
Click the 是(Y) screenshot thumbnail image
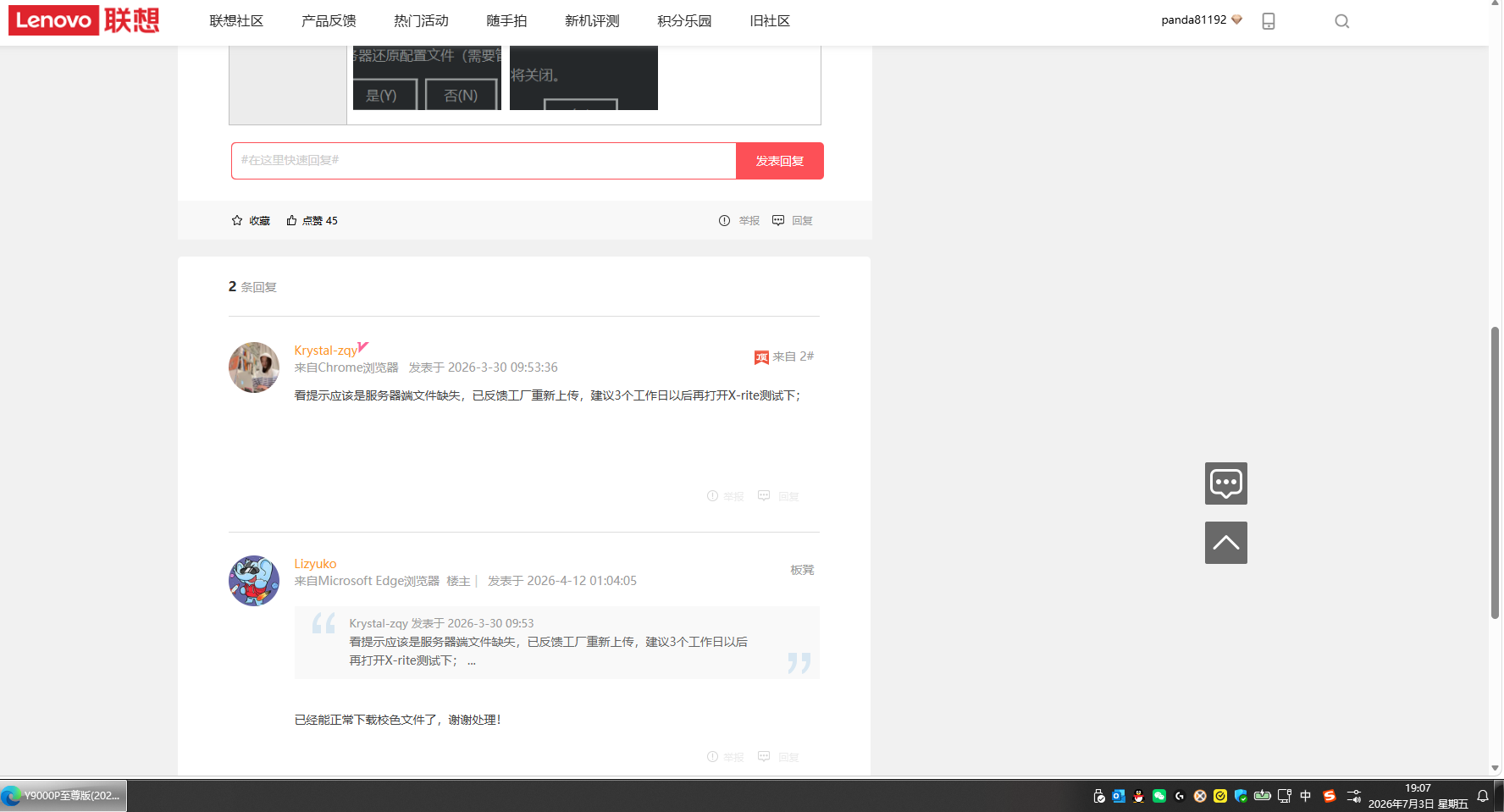[x=427, y=78]
